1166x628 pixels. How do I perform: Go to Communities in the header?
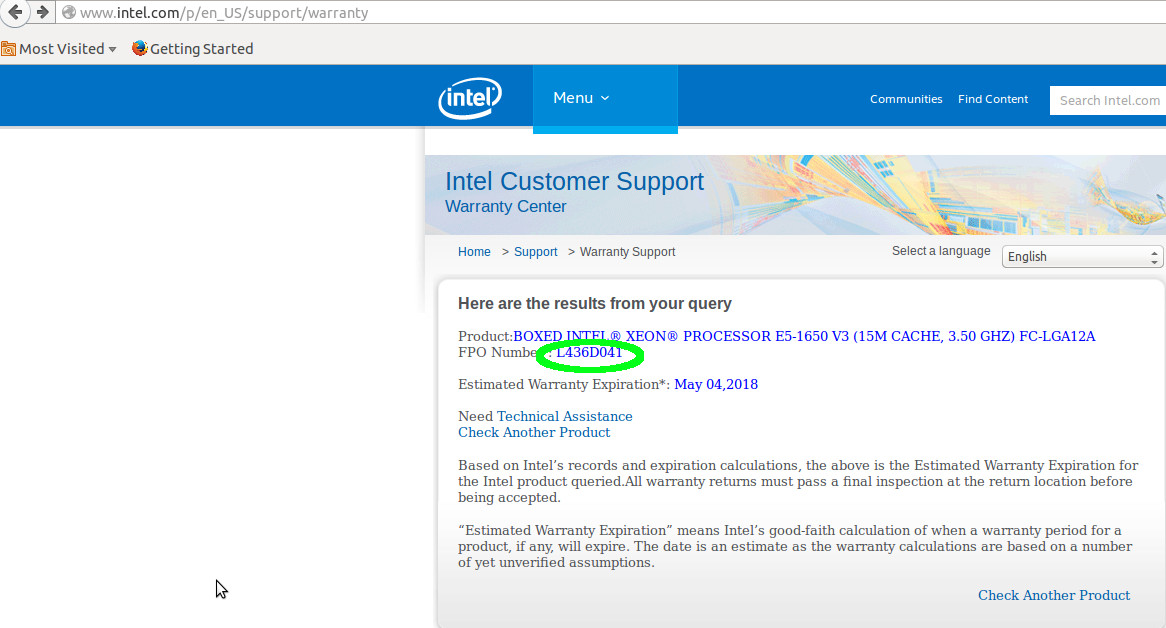click(905, 99)
